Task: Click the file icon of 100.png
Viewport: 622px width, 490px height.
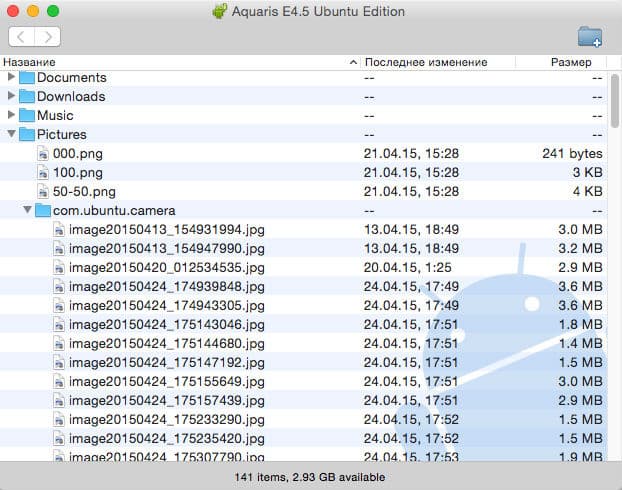Action: [x=43, y=173]
